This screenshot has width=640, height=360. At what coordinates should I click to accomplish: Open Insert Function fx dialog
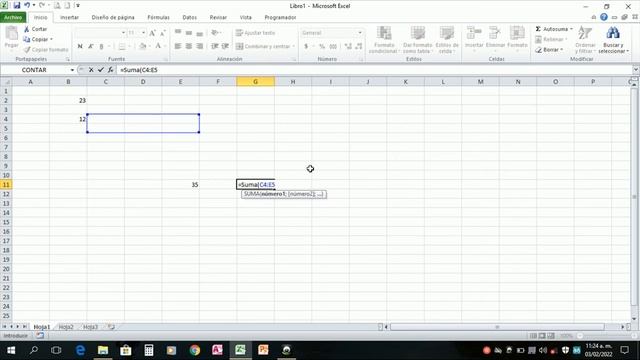111,70
